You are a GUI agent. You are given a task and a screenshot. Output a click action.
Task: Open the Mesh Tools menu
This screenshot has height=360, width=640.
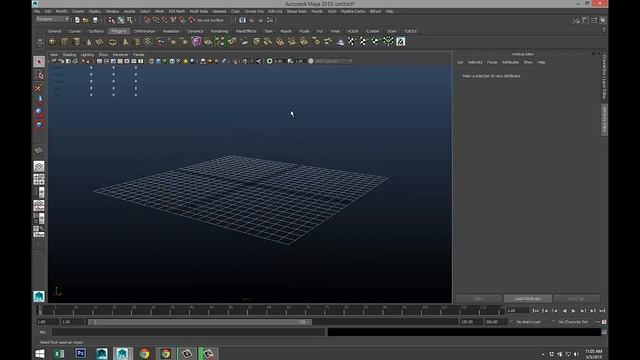point(199,11)
